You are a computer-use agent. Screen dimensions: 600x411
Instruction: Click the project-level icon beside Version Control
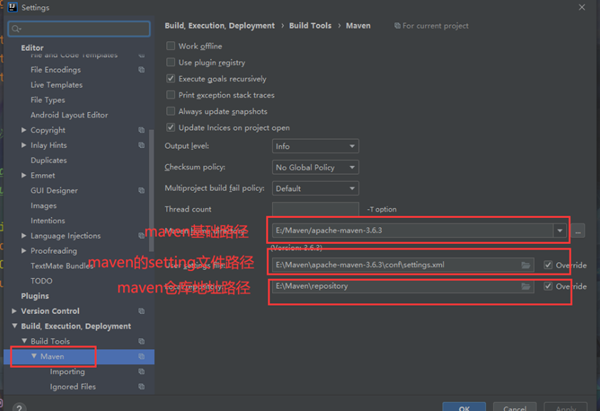pos(142,311)
